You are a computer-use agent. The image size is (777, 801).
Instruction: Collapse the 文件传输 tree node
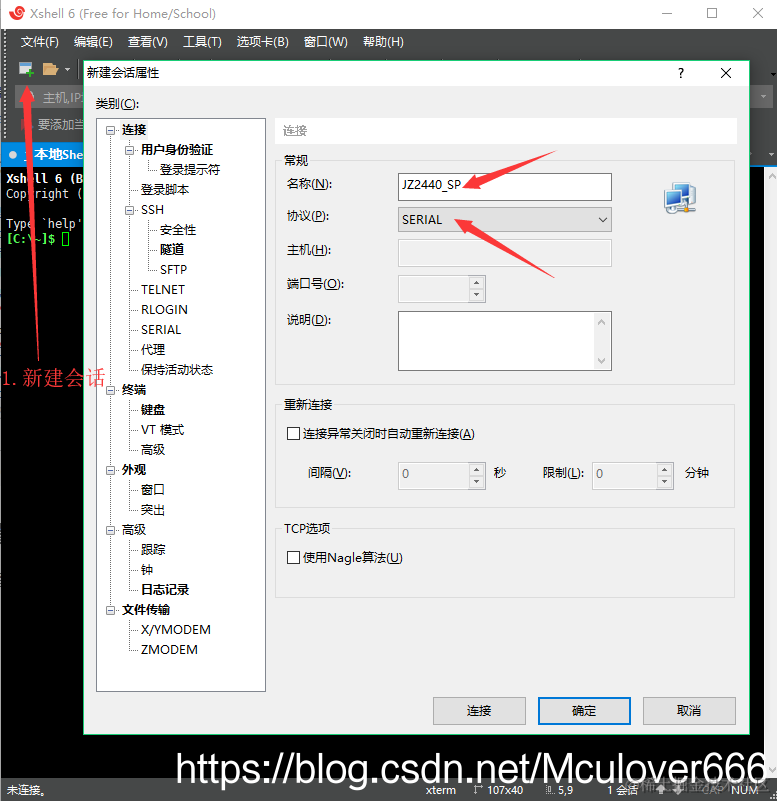point(110,610)
